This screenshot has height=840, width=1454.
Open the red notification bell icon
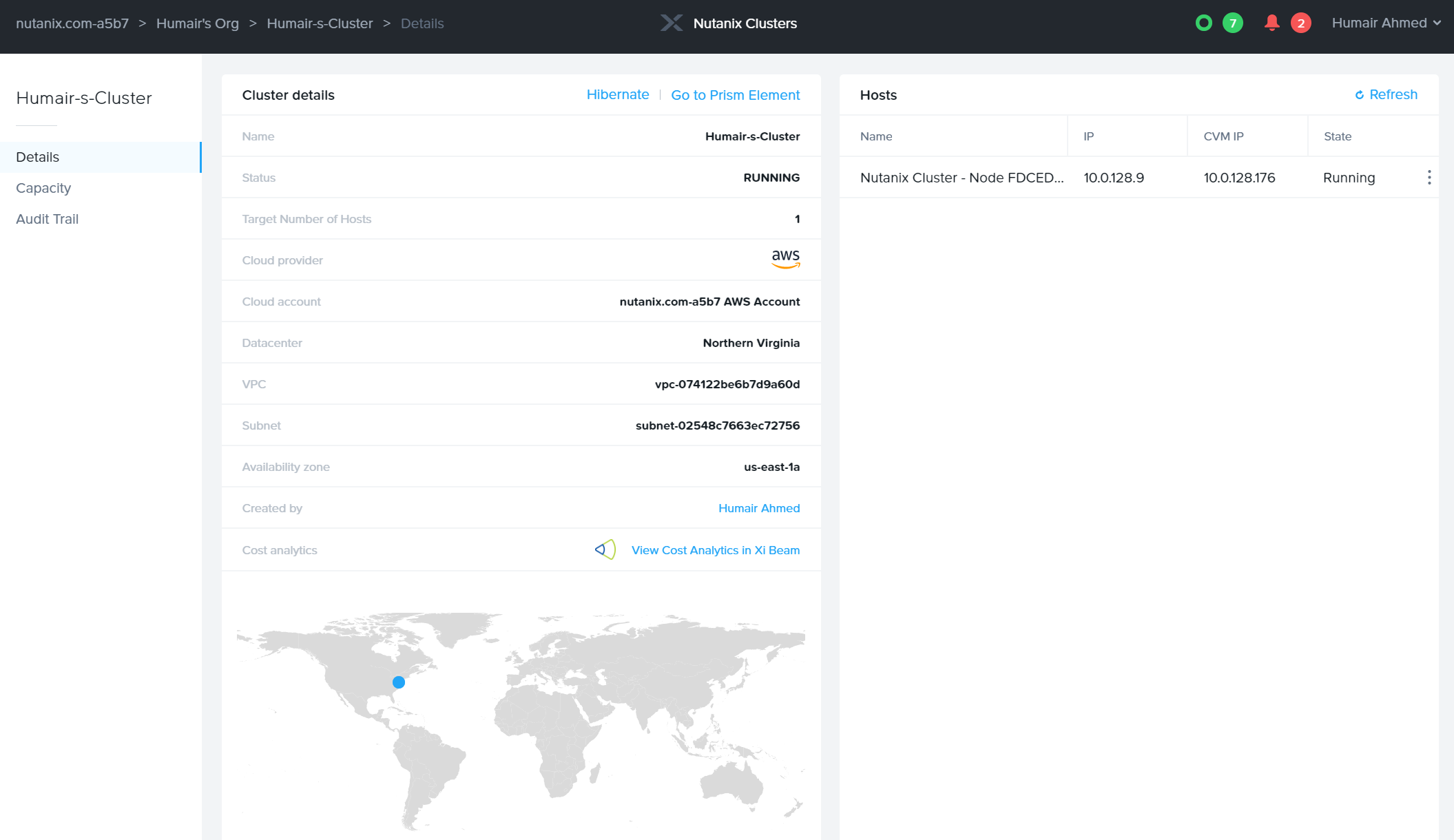coord(1272,23)
